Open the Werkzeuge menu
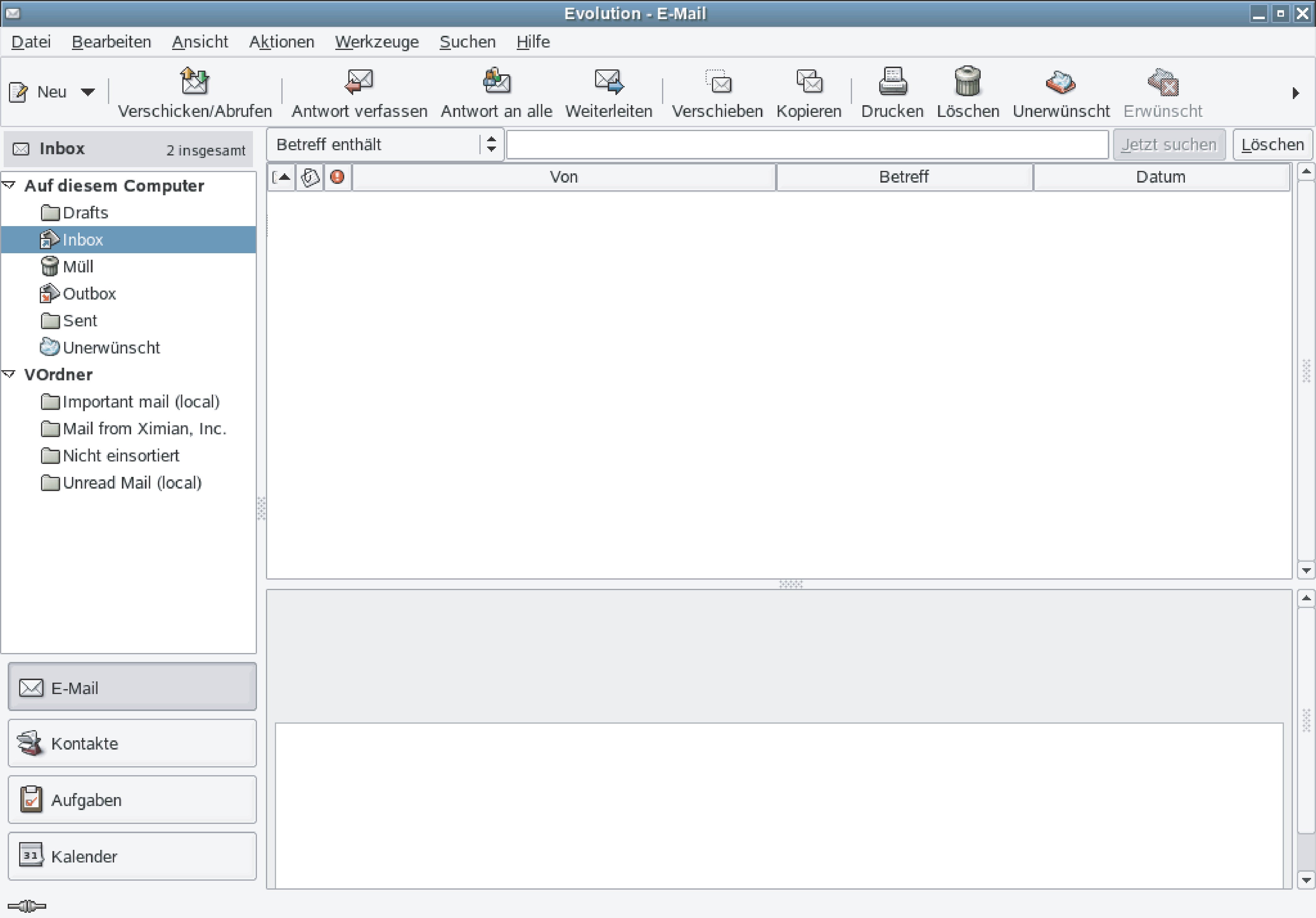This screenshot has height=918, width=1316. 377,41
